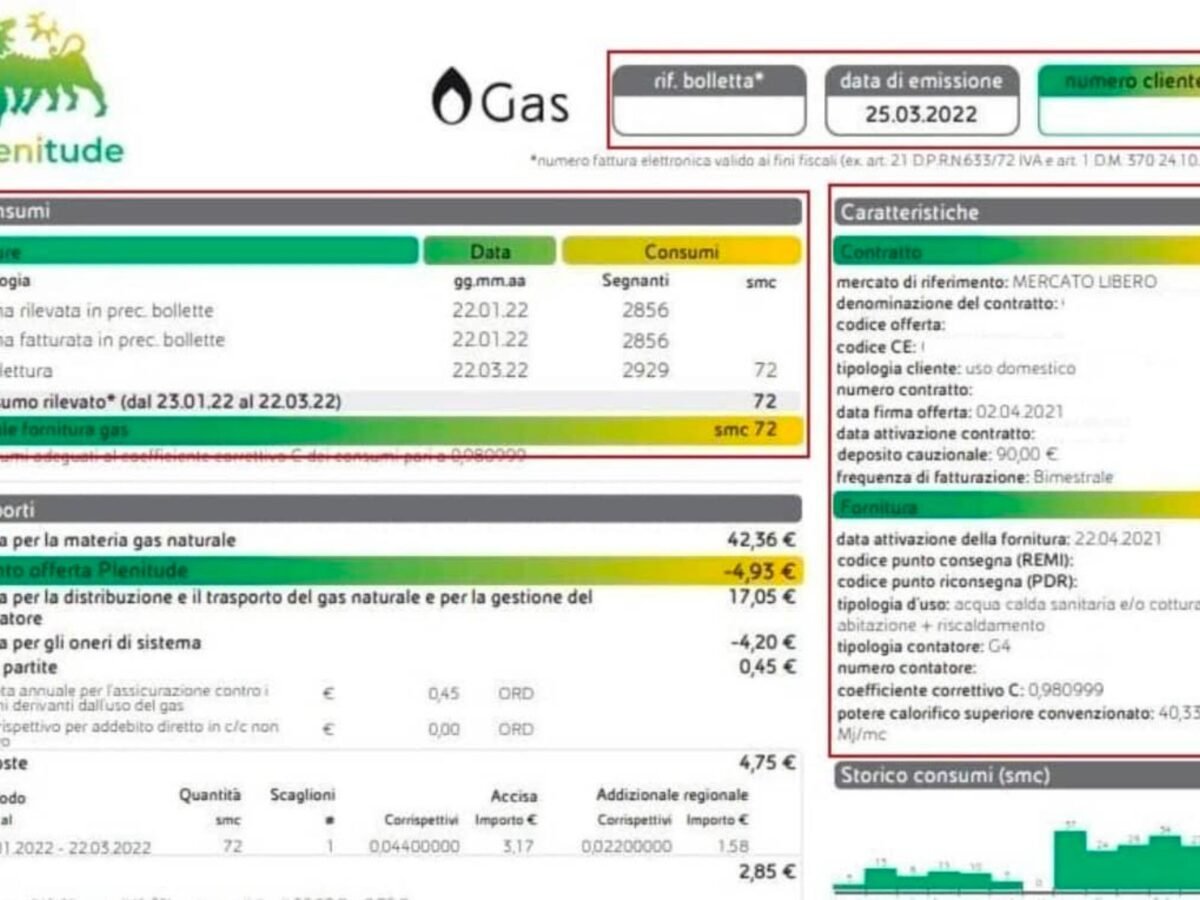Image resolution: width=1200 pixels, height=900 pixels.
Task: Click the yellow Consumi column header
Action: (681, 251)
